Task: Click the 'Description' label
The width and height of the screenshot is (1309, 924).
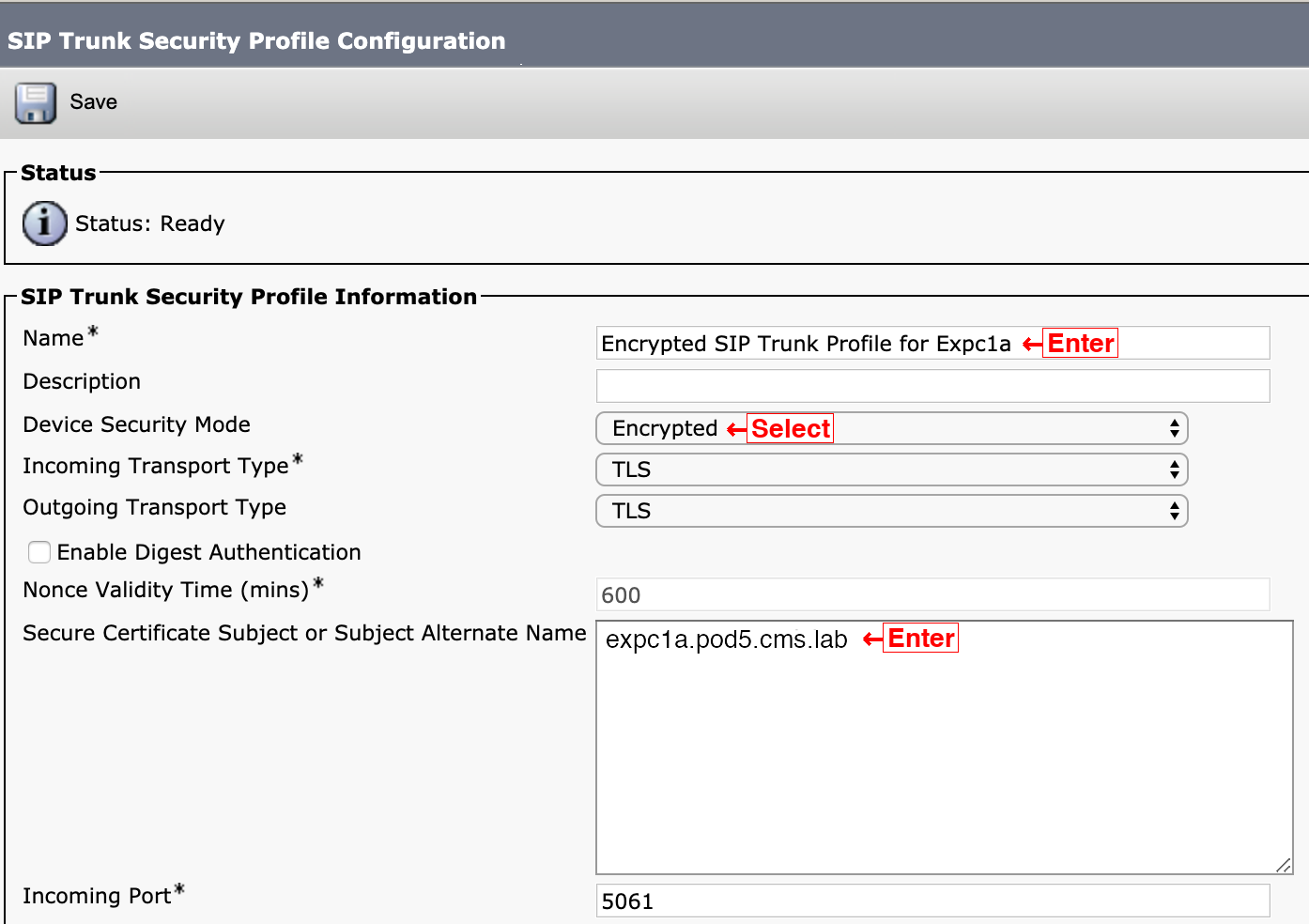Action: tap(82, 381)
